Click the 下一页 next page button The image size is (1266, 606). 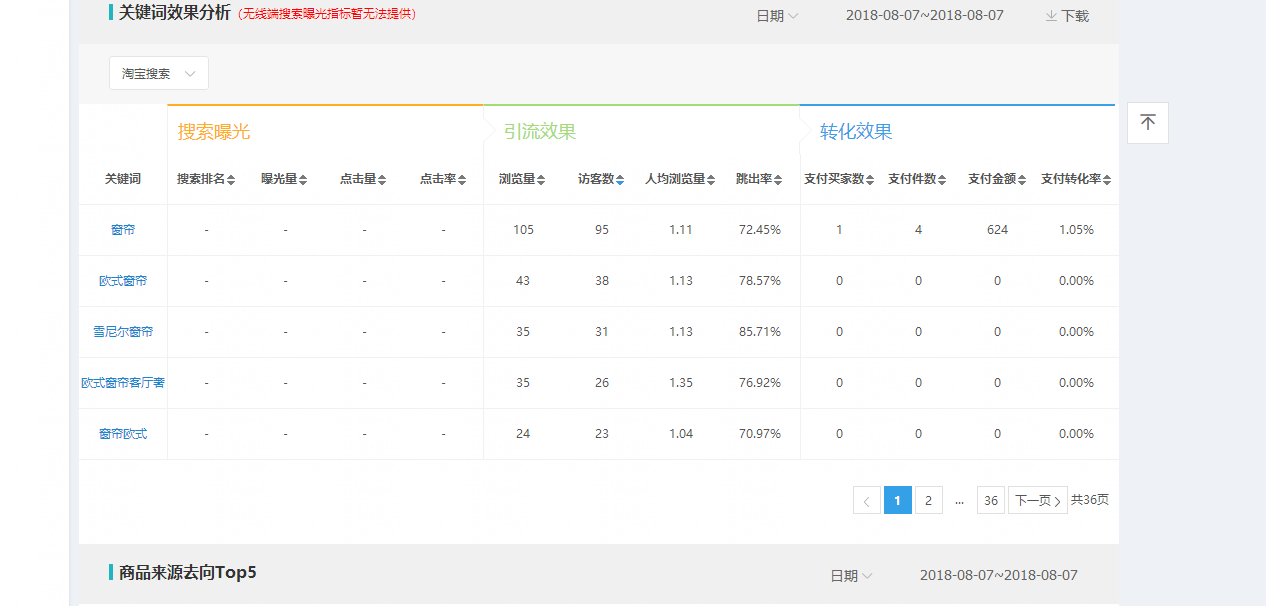click(1037, 500)
